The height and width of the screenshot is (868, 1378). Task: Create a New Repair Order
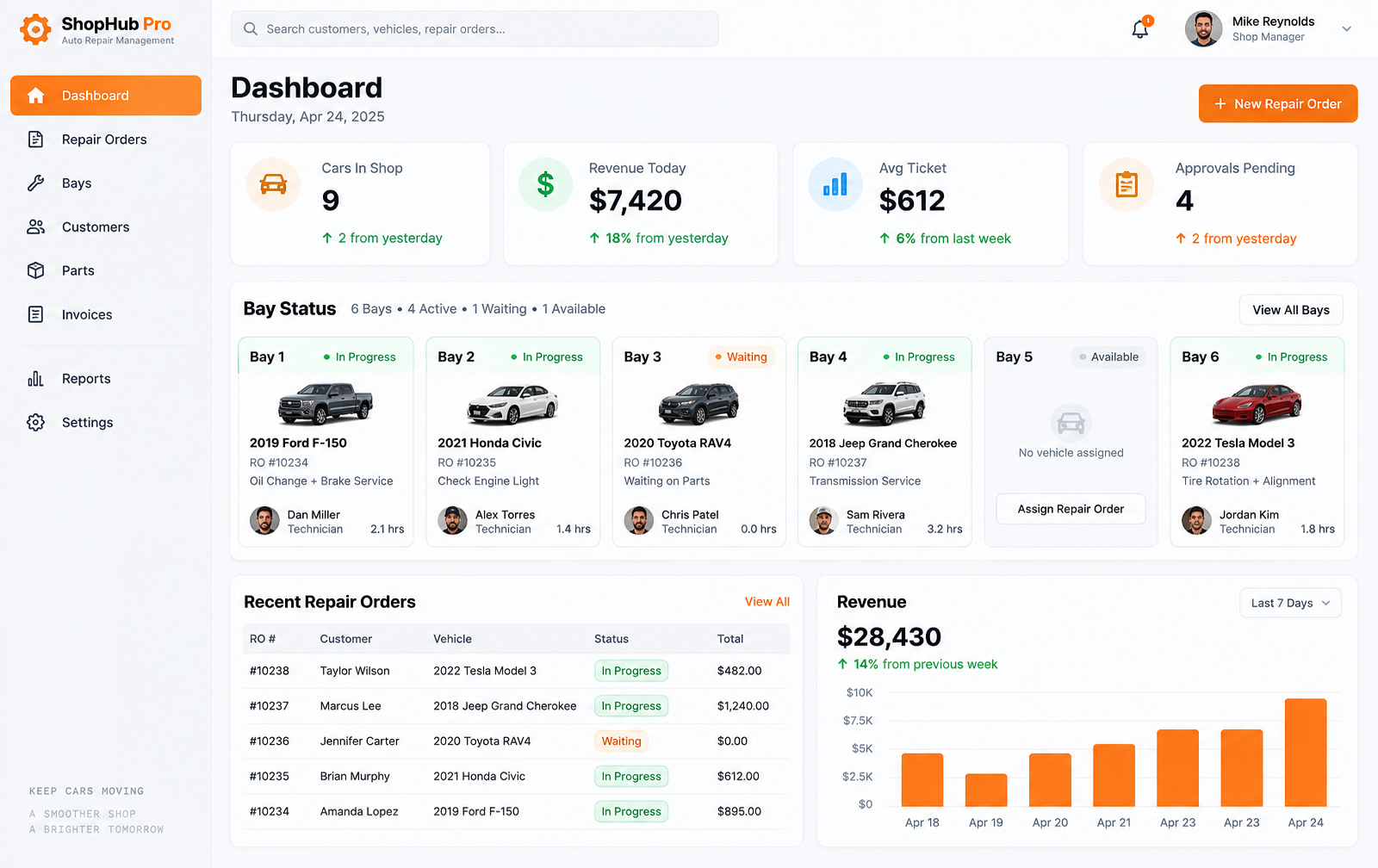(x=1278, y=103)
